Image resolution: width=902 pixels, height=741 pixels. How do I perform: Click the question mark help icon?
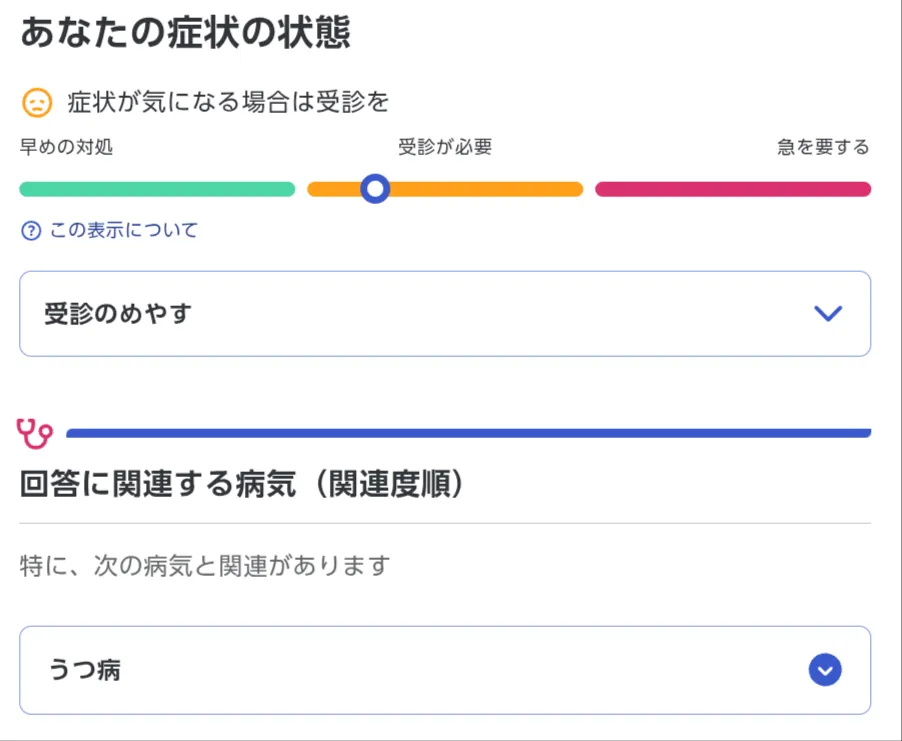tap(31, 231)
